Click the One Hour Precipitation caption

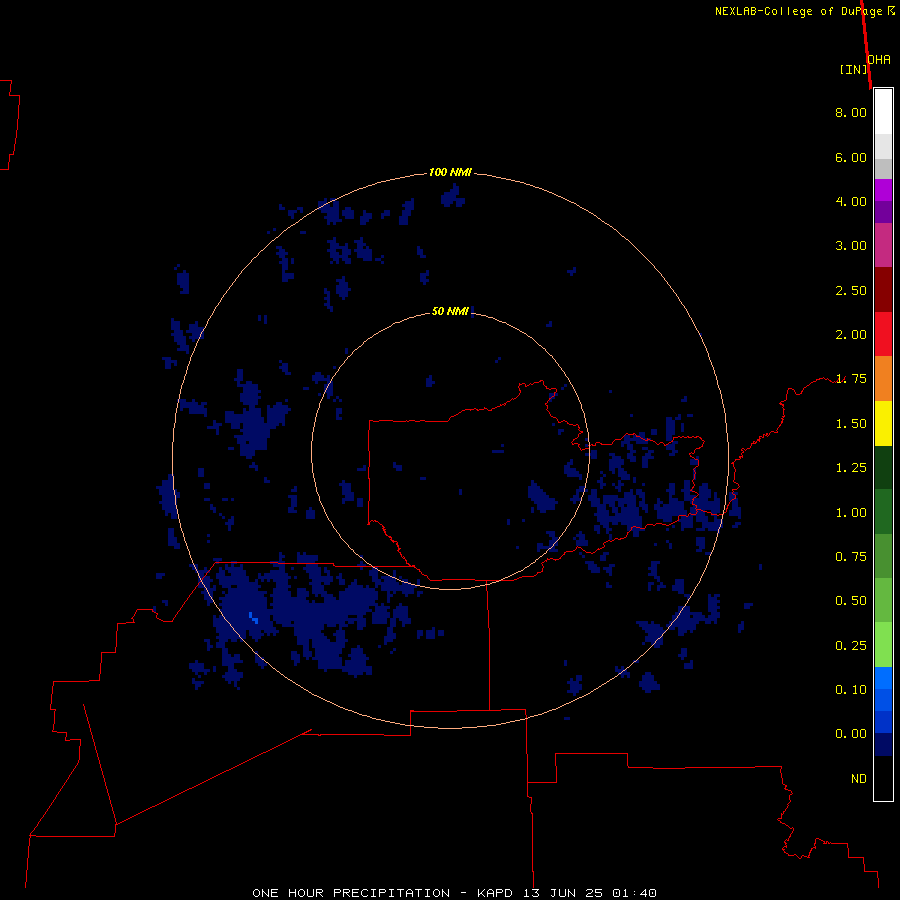point(351,893)
